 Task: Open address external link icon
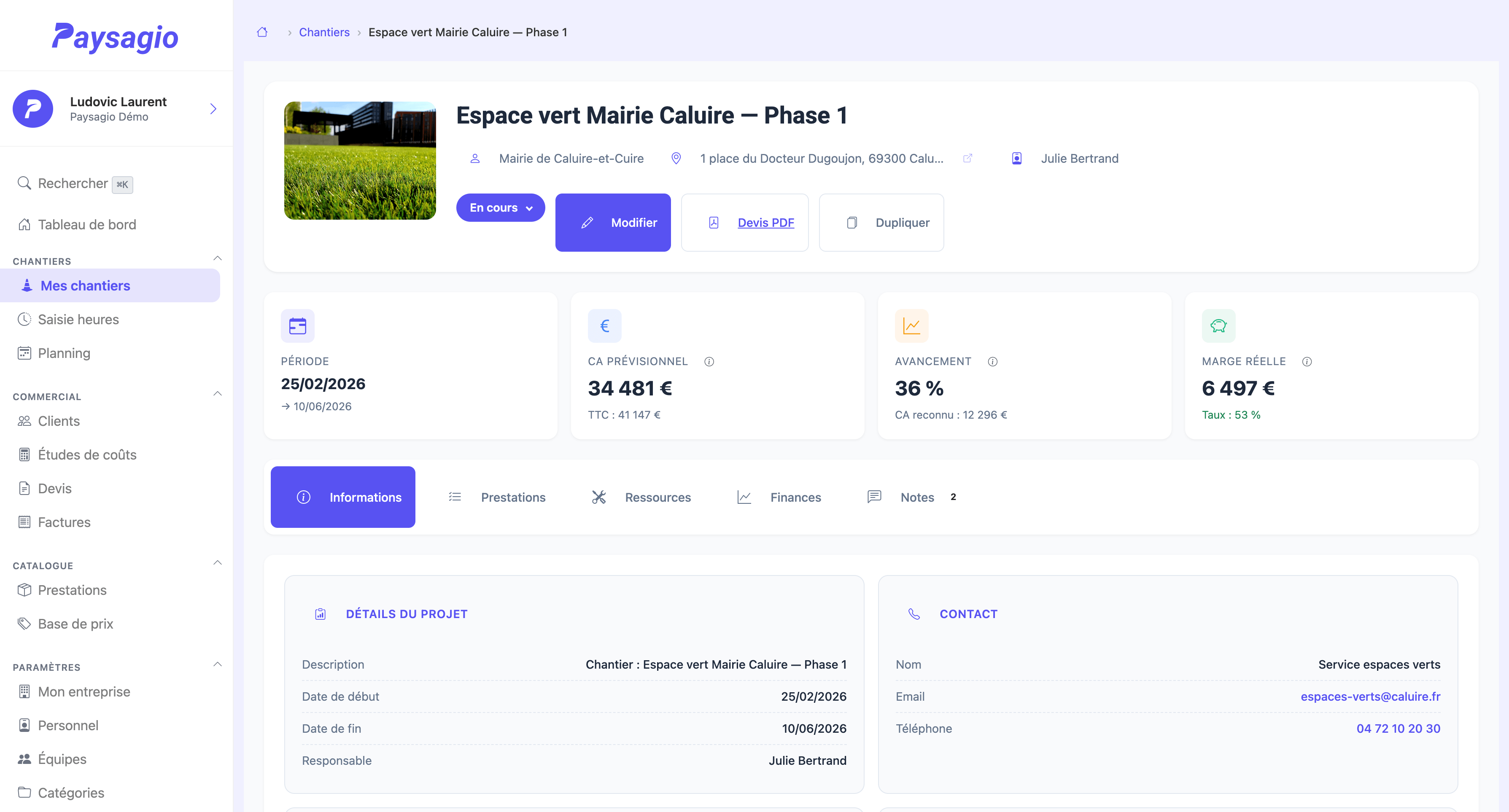point(968,158)
